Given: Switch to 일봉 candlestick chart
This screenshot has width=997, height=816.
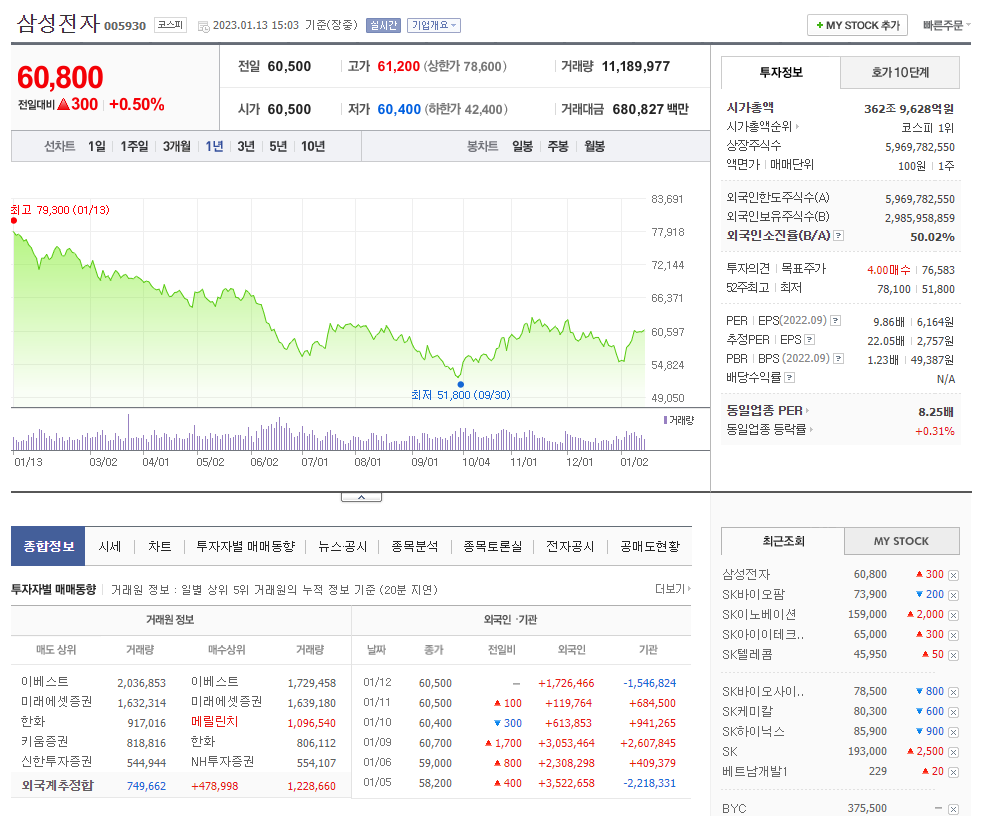Looking at the screenshot, I should (x=523, y=146).
